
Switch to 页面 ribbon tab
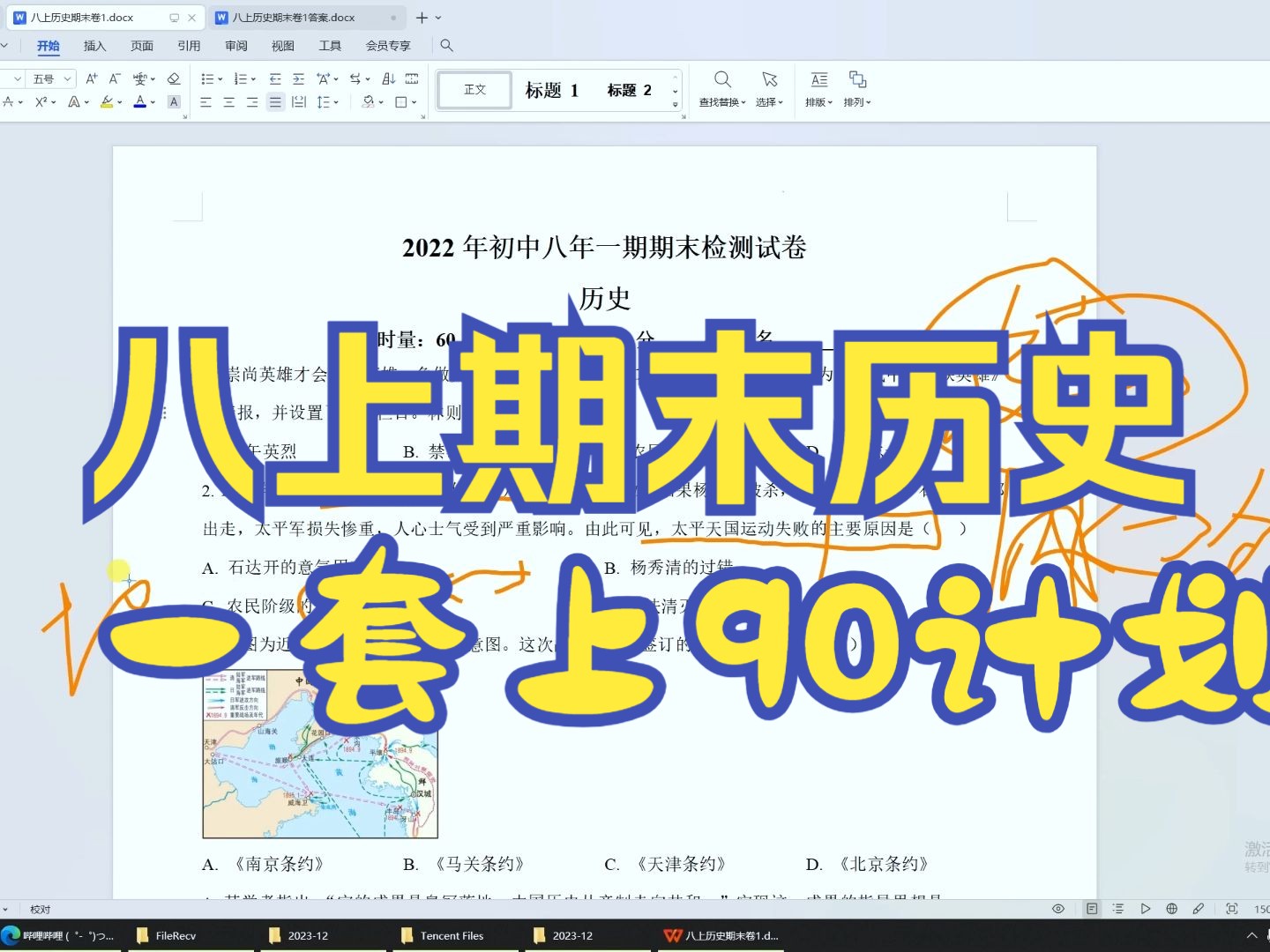pyautogui.click(x=142, y=46)
